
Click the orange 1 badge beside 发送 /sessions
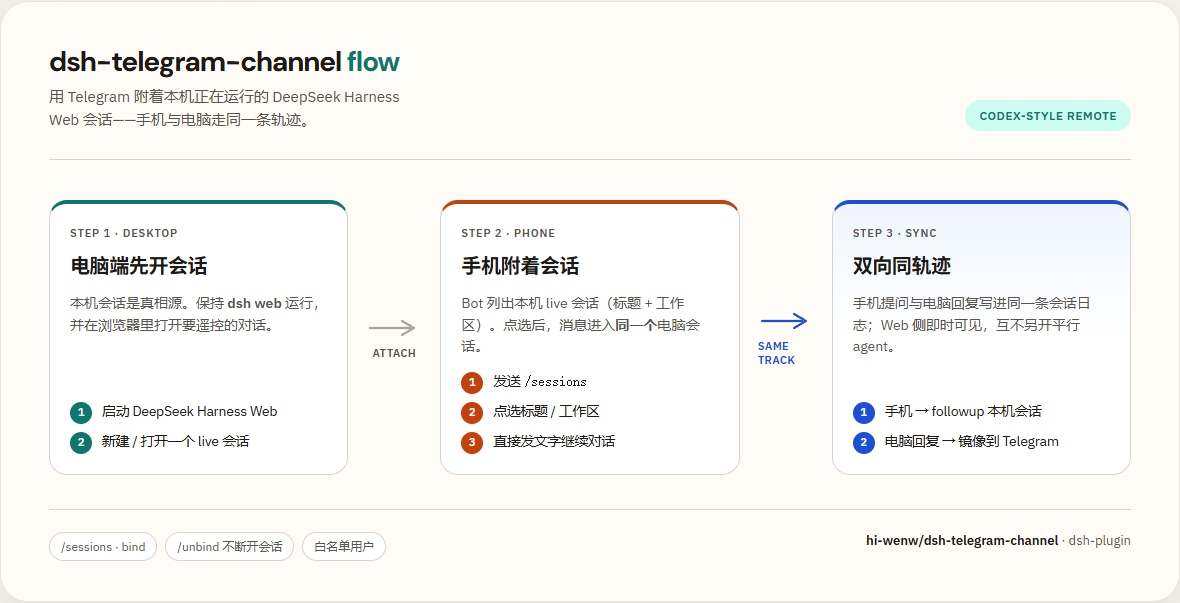coord(472,382)
